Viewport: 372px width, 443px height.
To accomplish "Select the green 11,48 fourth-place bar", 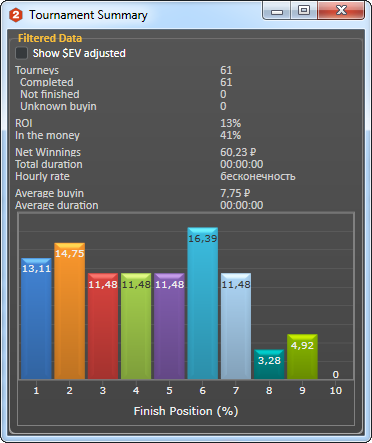I will click(x=136, y=326).
